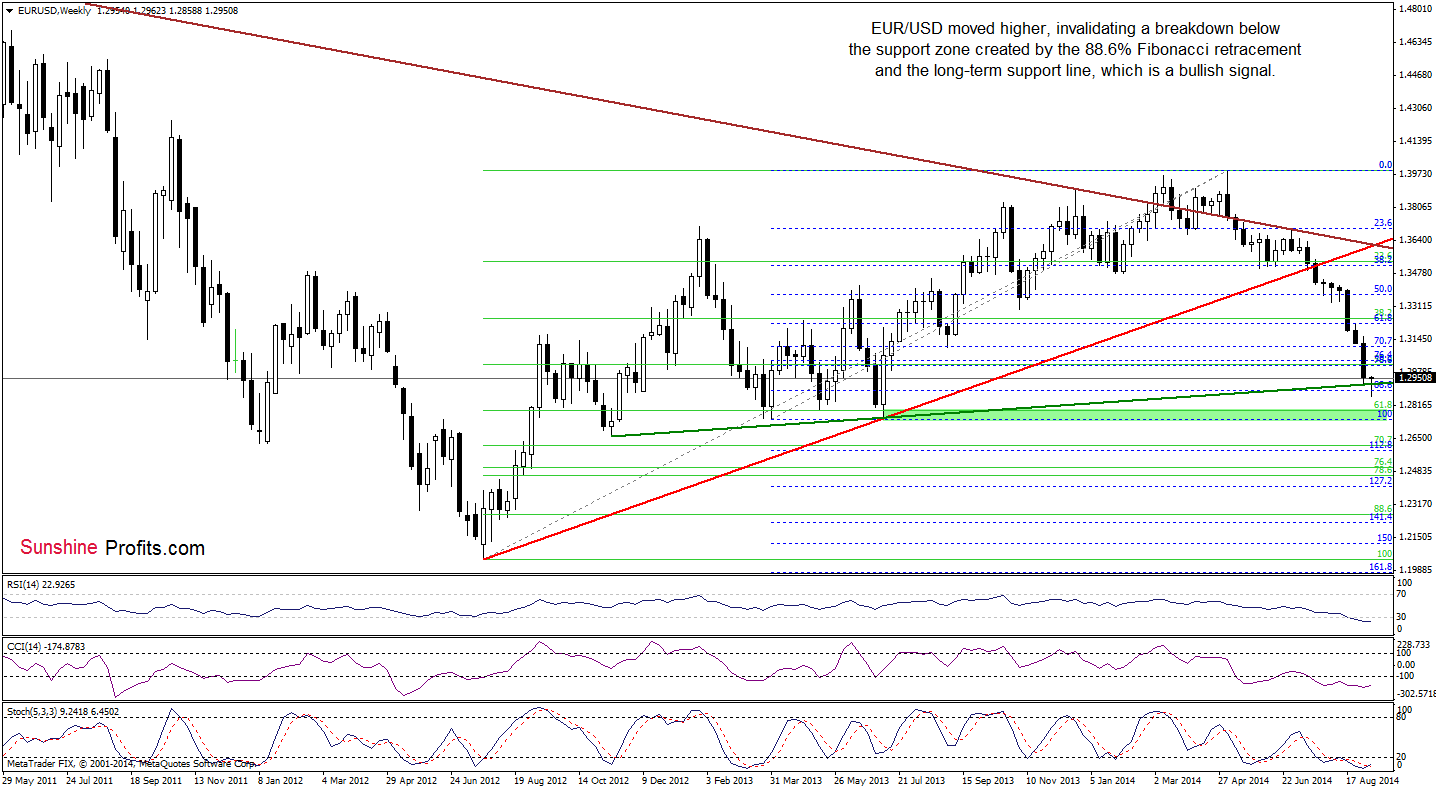Click the 1.26500 price axis label
Image resolution: width=1436 pixels, height=789 pixels.
[x=1418, y=438]
